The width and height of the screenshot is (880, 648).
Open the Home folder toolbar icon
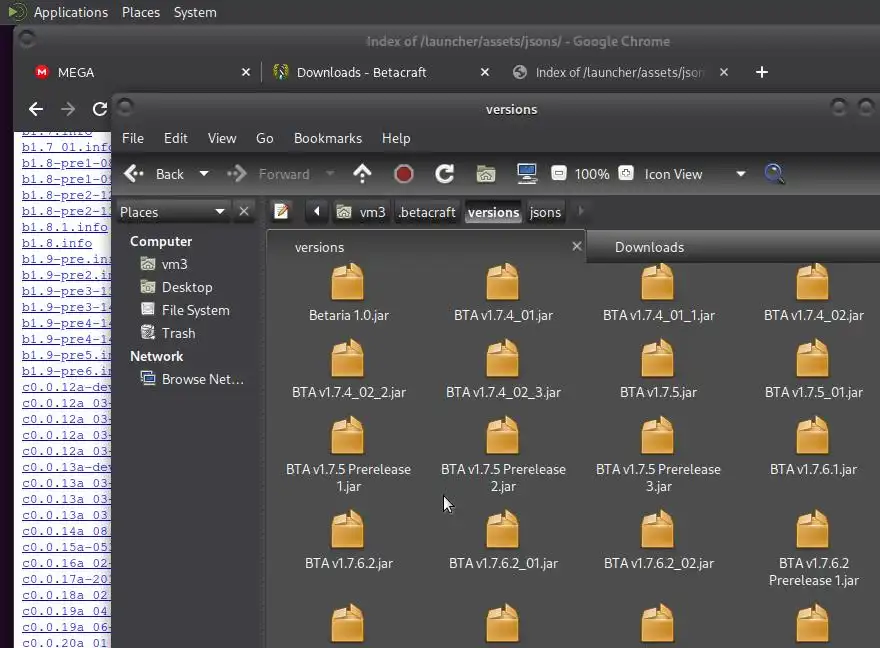(486, 174)
